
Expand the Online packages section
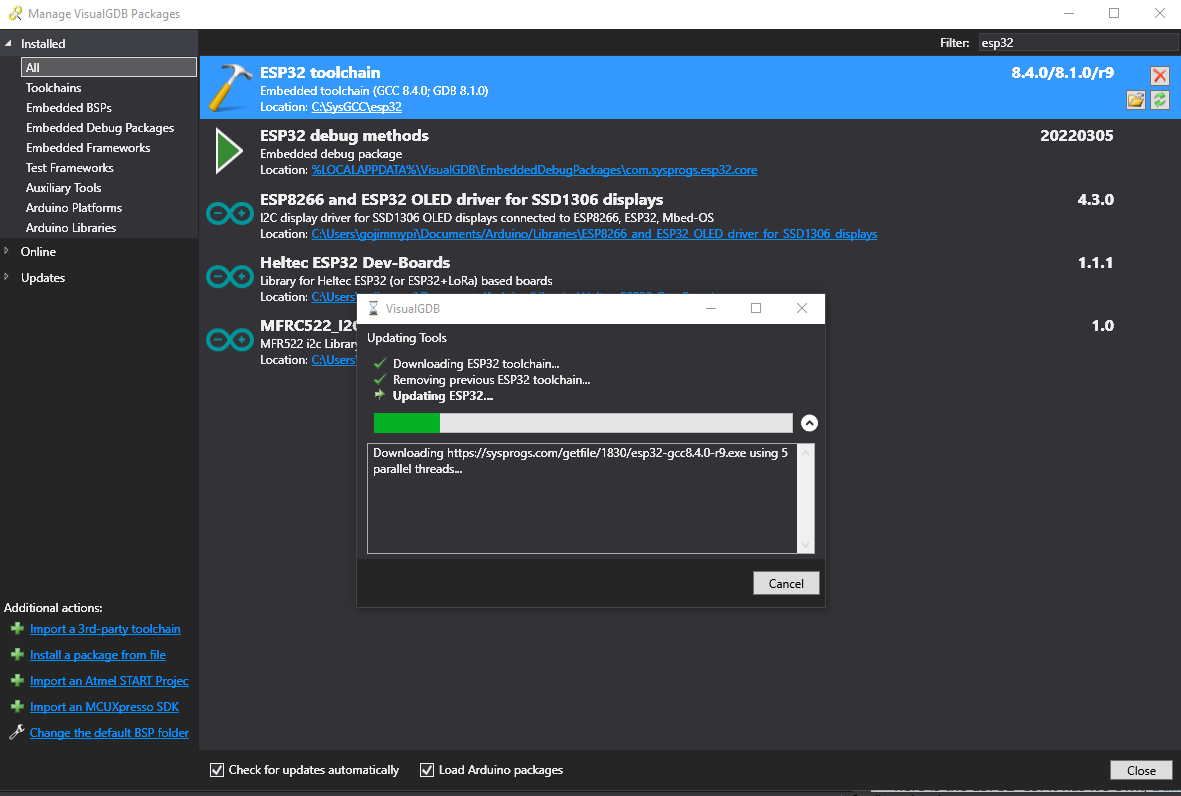(x=8, y=251)
